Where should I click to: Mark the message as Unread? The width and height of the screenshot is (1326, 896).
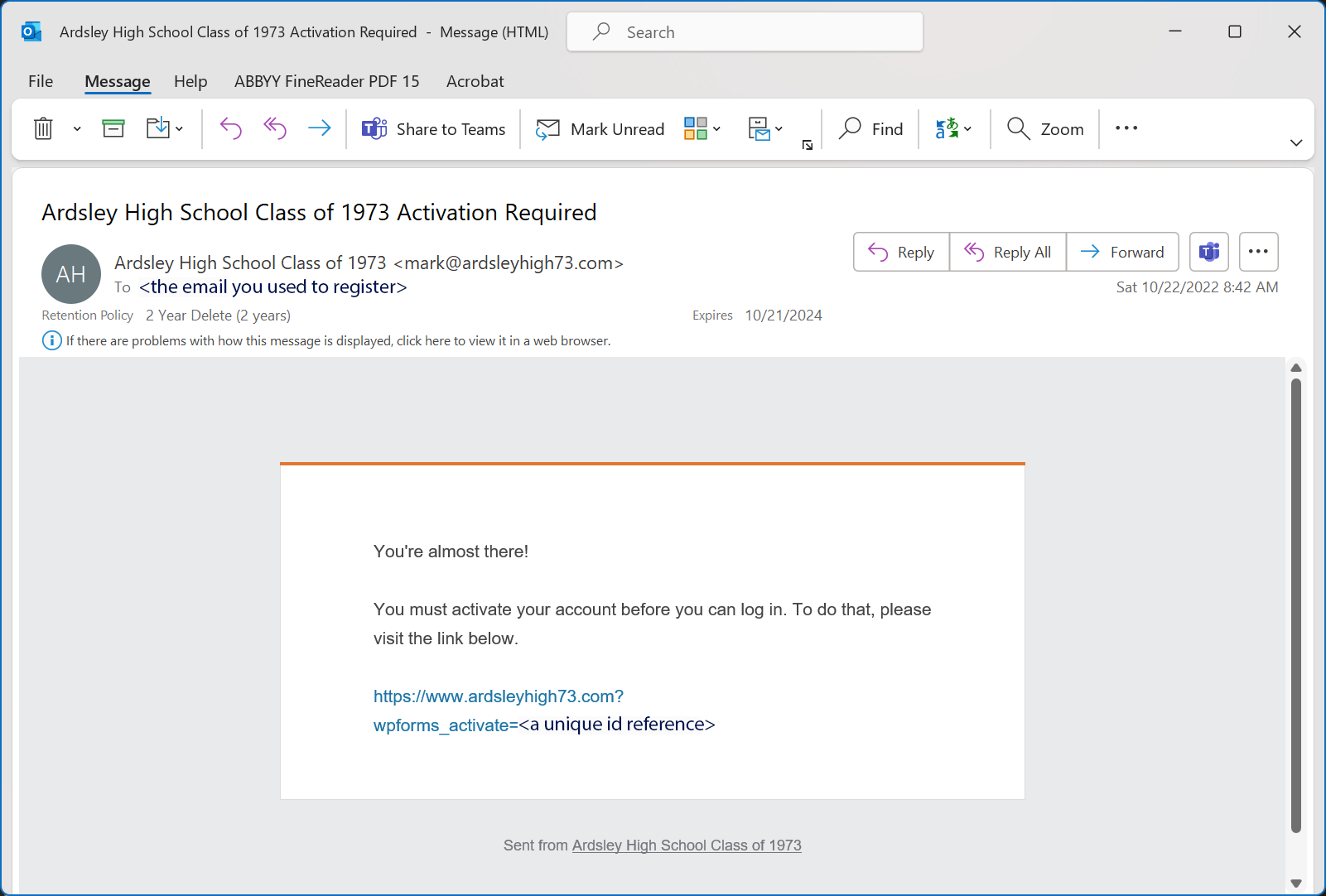coord(600,129)
